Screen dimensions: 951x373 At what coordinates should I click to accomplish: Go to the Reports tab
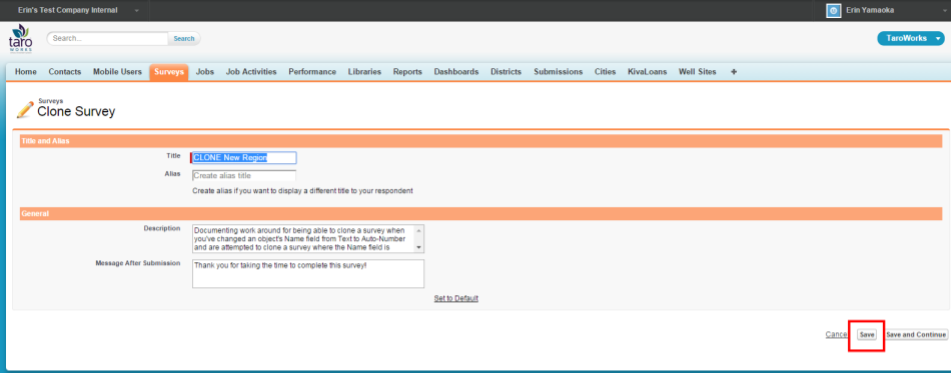pos(407,72)
